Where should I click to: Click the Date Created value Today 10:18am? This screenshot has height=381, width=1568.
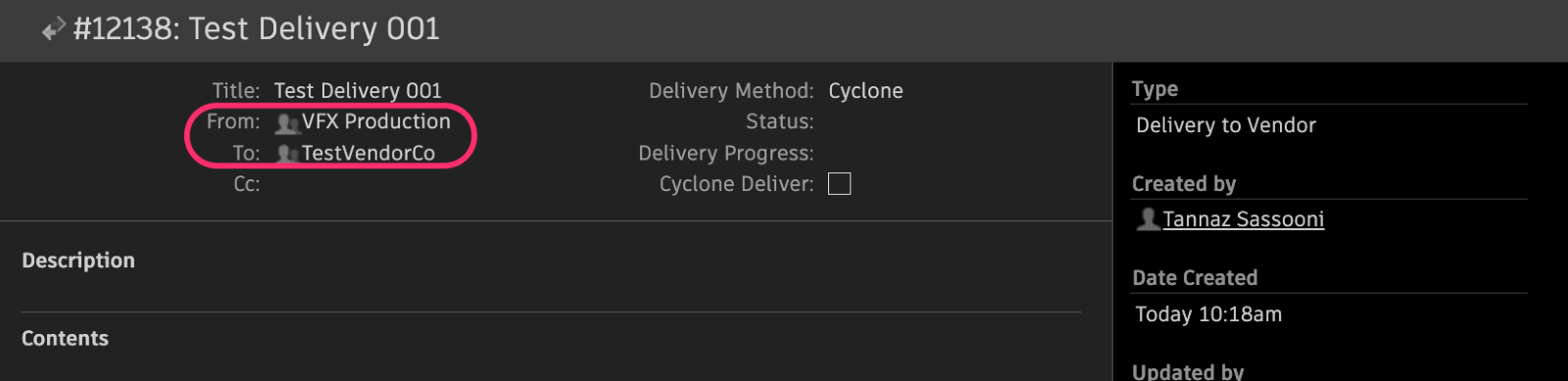[1208, 314]
